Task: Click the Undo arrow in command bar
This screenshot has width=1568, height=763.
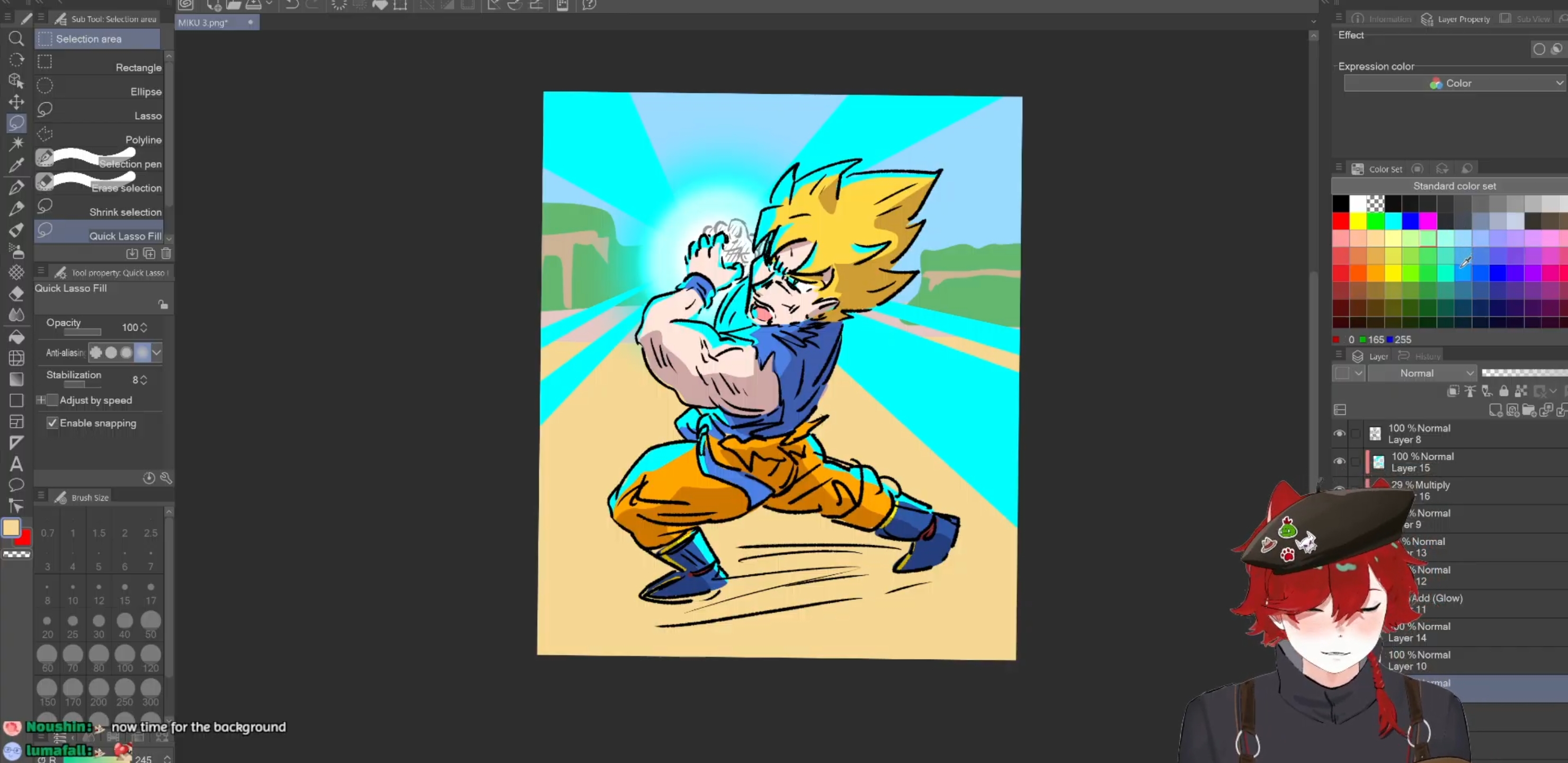Action: 291,5
